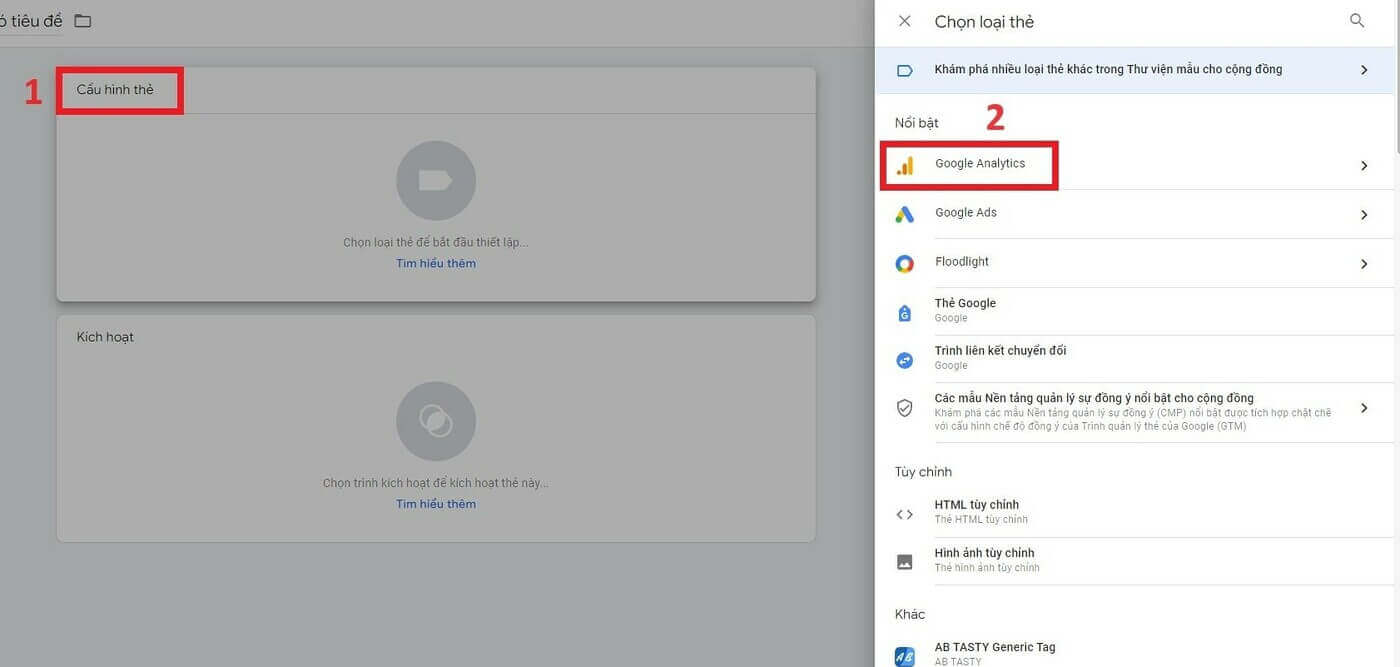Click the Floodlight ring icon
Screen dimensions: 1400x667
[x=905, y=264]
